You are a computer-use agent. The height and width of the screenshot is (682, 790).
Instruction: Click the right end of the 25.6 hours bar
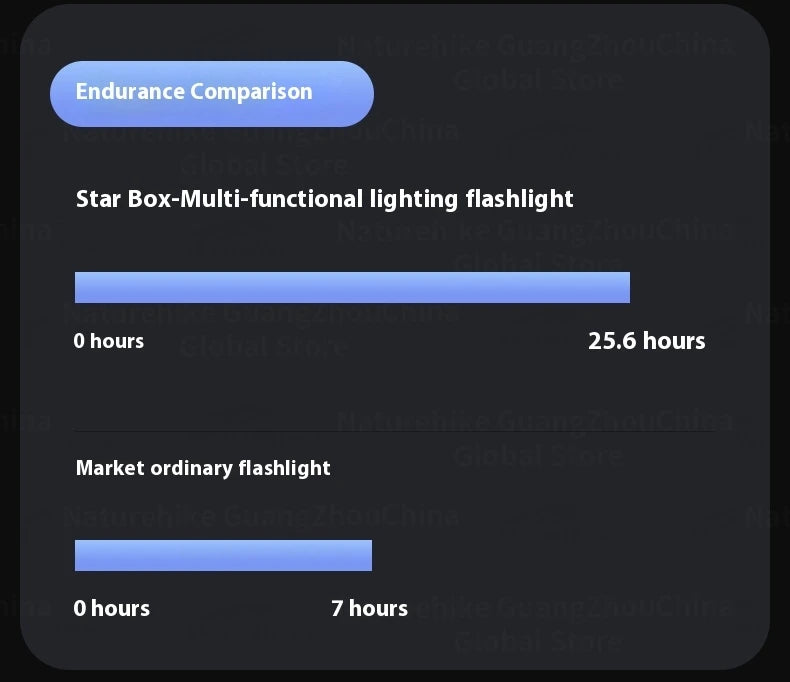(x=624, y=287)
